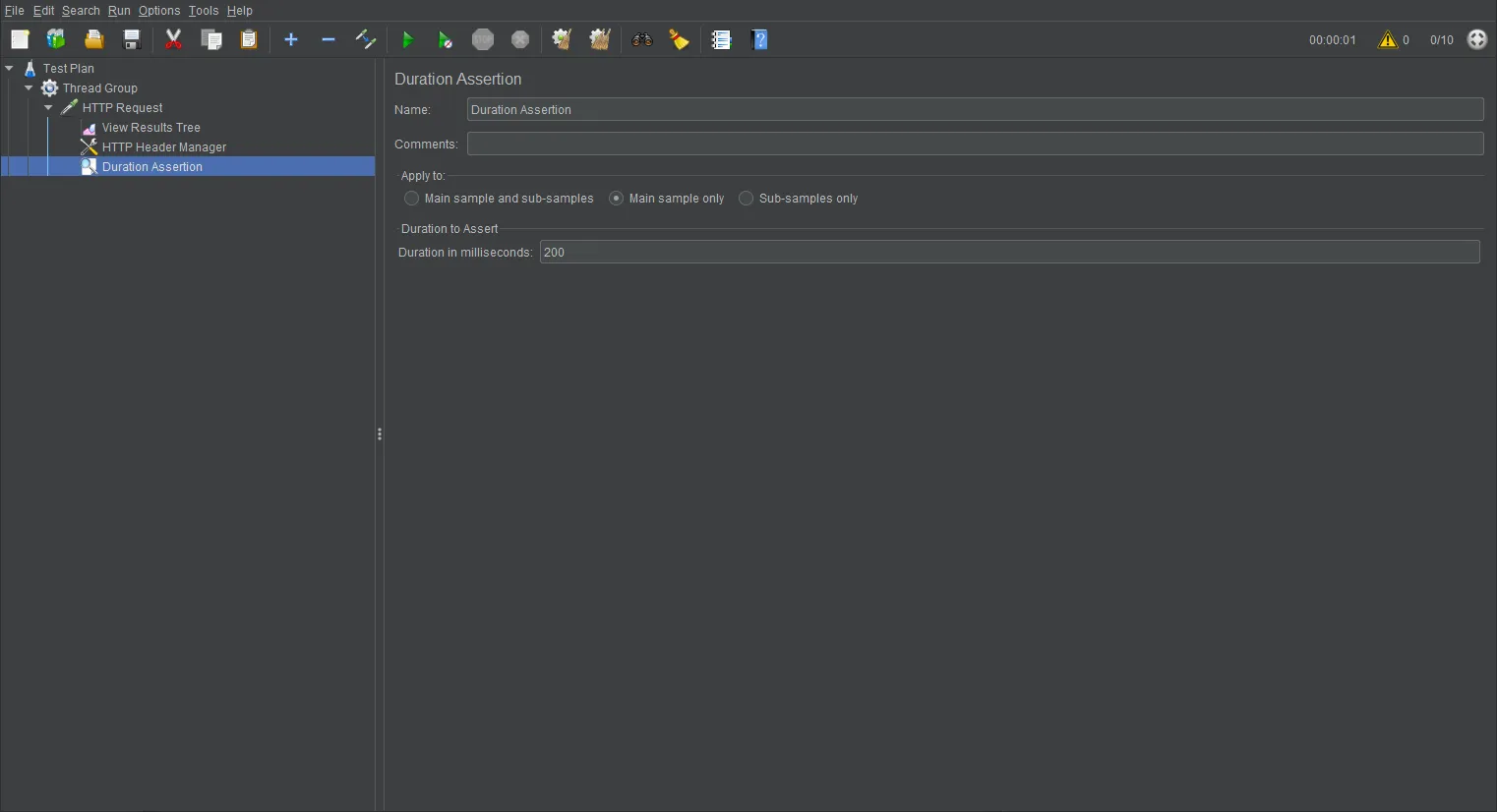This screenshot has width=1497, height=812.
Task: Paste element using the clipboard icon
Action: click(x=249, y=39)
